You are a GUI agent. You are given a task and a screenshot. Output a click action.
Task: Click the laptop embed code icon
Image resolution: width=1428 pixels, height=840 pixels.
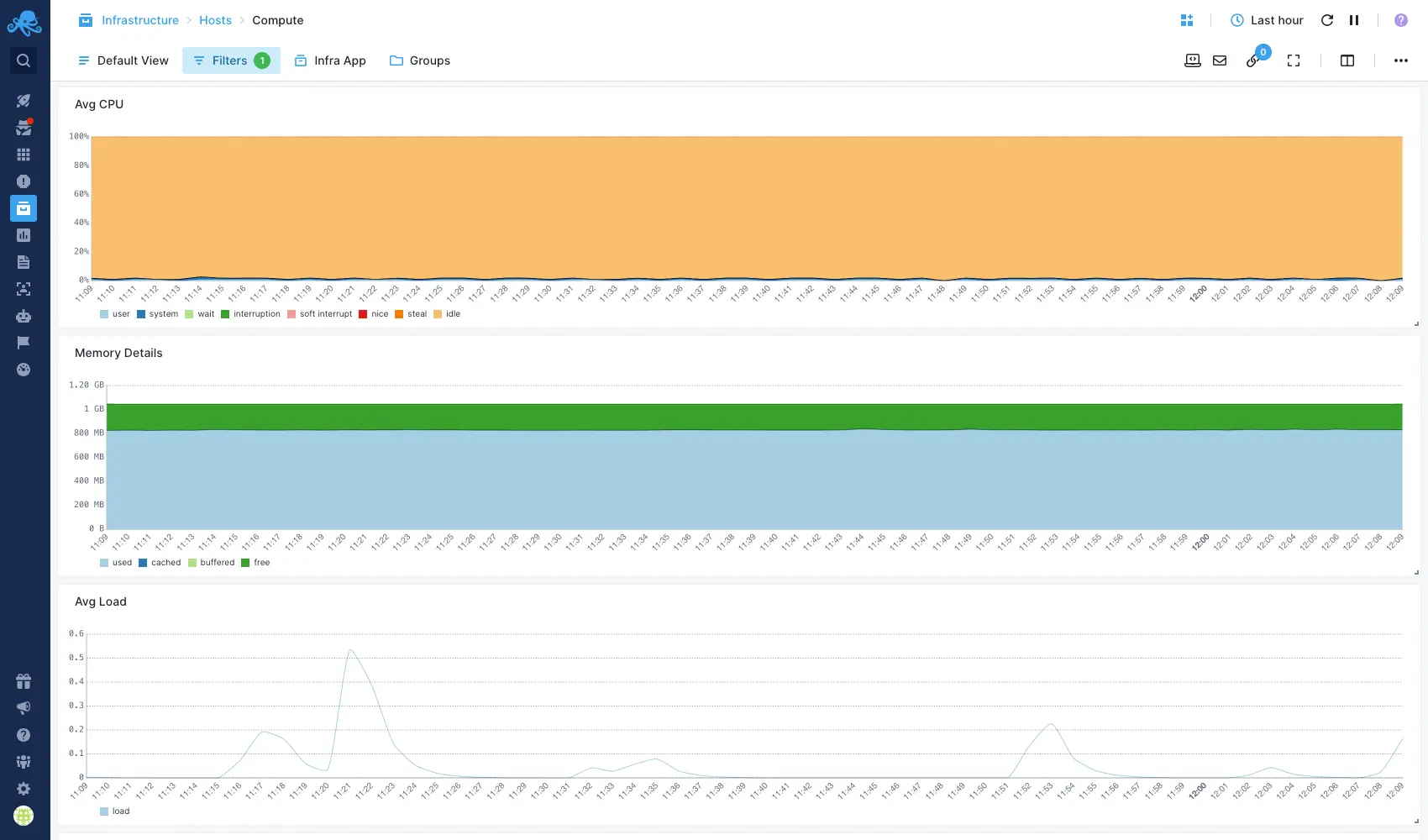pos(1193,60)
